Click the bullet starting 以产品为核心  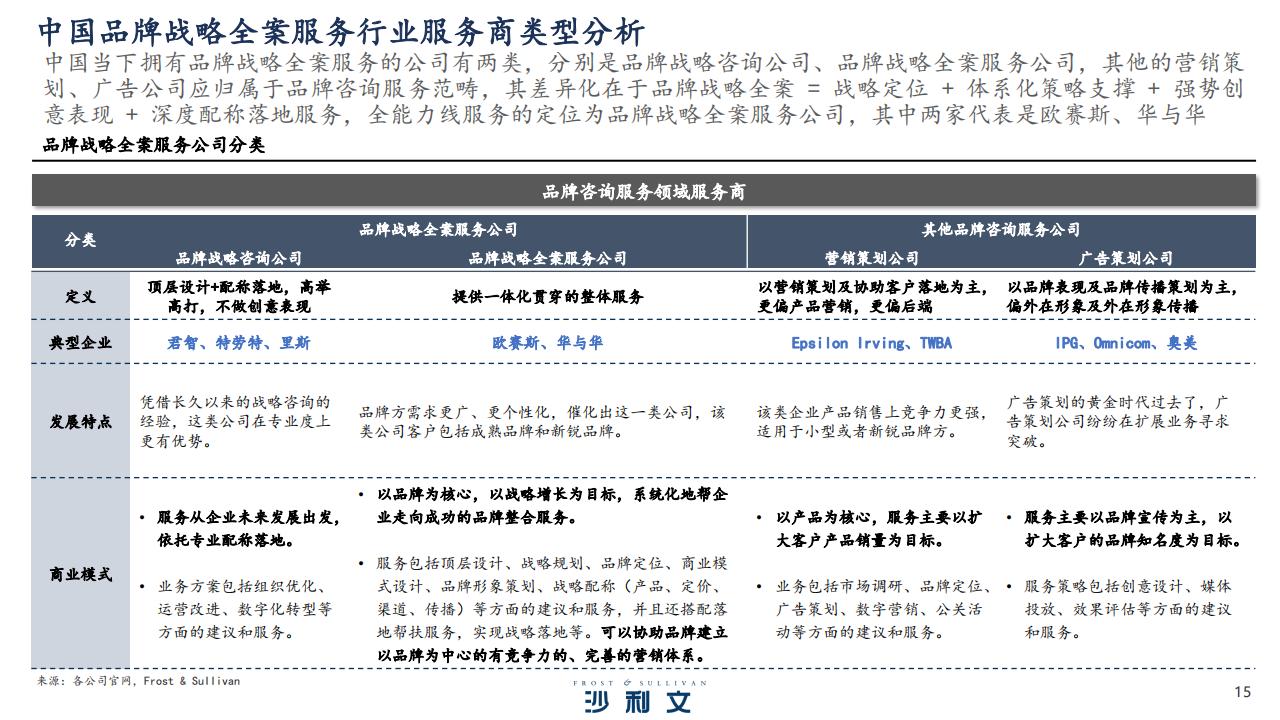pyautogui.click(x=869, y=529)
